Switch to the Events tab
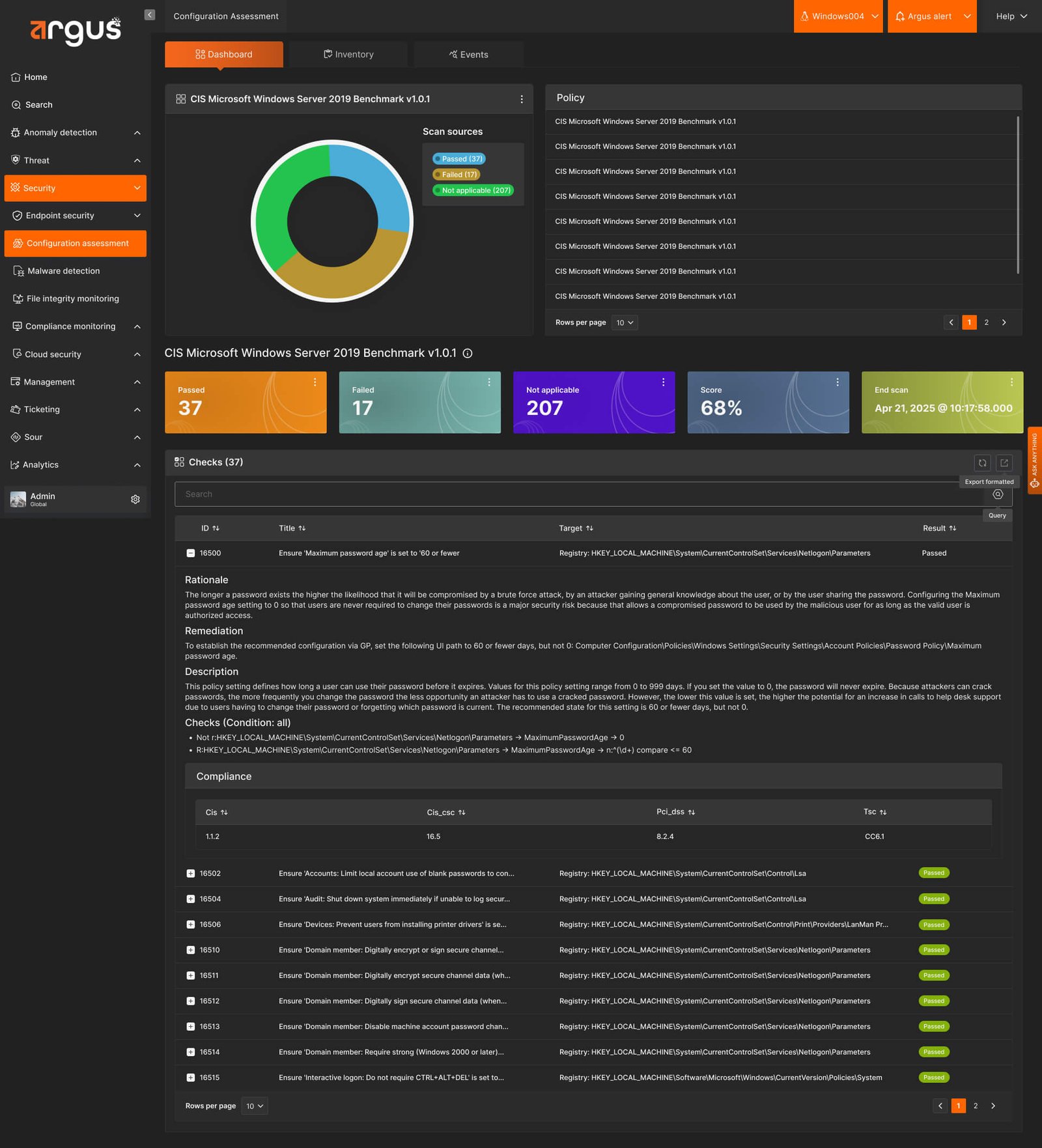Image resolution: width=1042 pixels, height=1148 pixels. coord(469,54)
